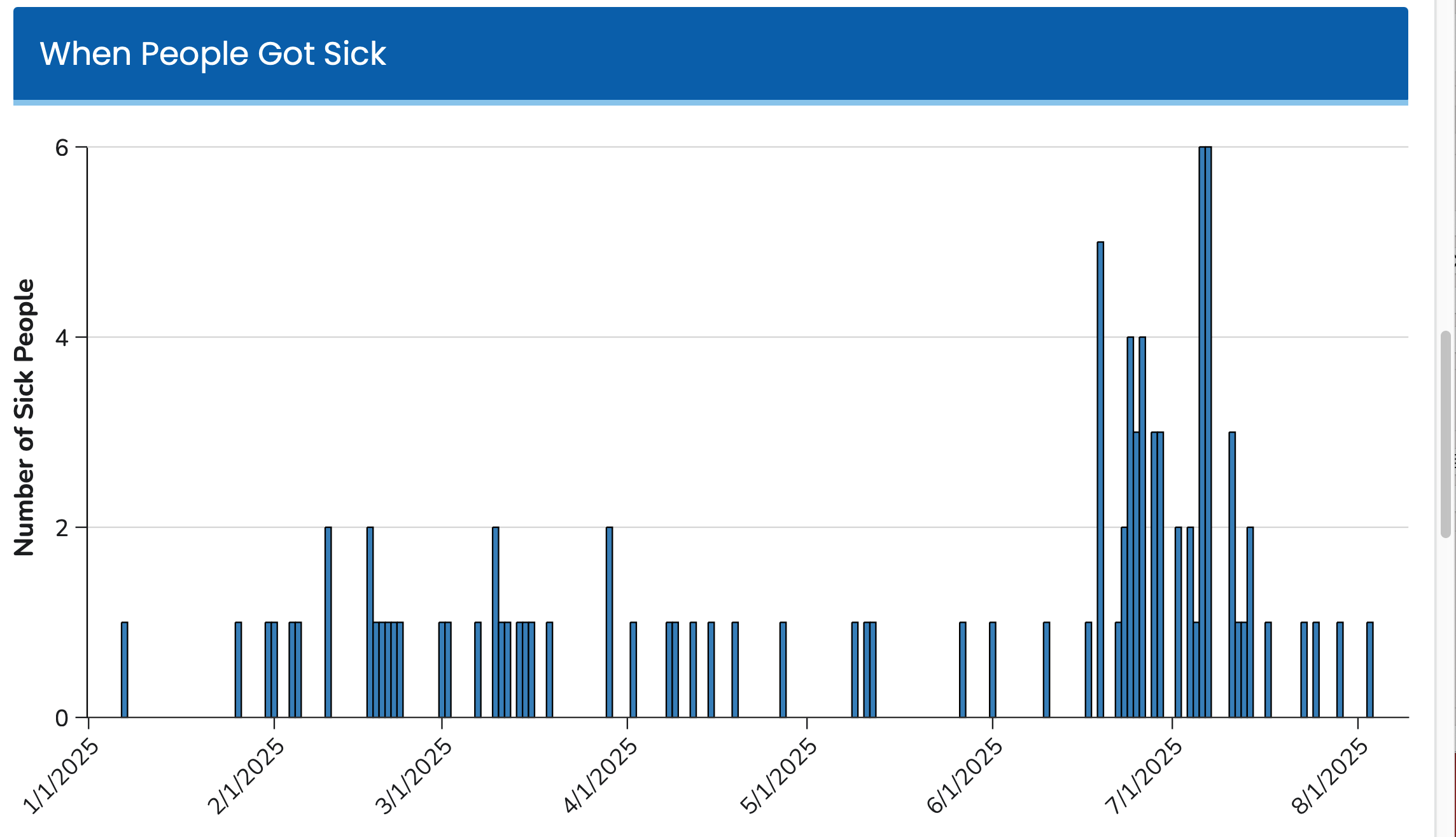This screenshot has height=837, width=1456.
Task: Click the 'Number of Sick People' axis title
Action: [24, 417]
